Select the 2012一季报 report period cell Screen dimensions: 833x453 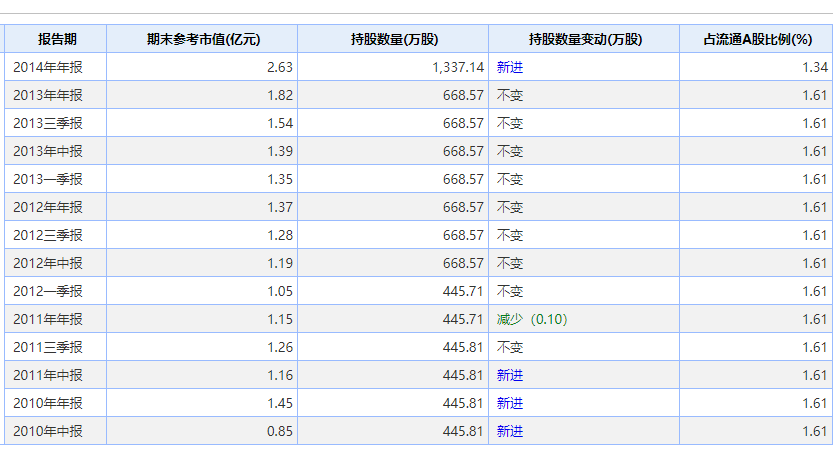56,291
